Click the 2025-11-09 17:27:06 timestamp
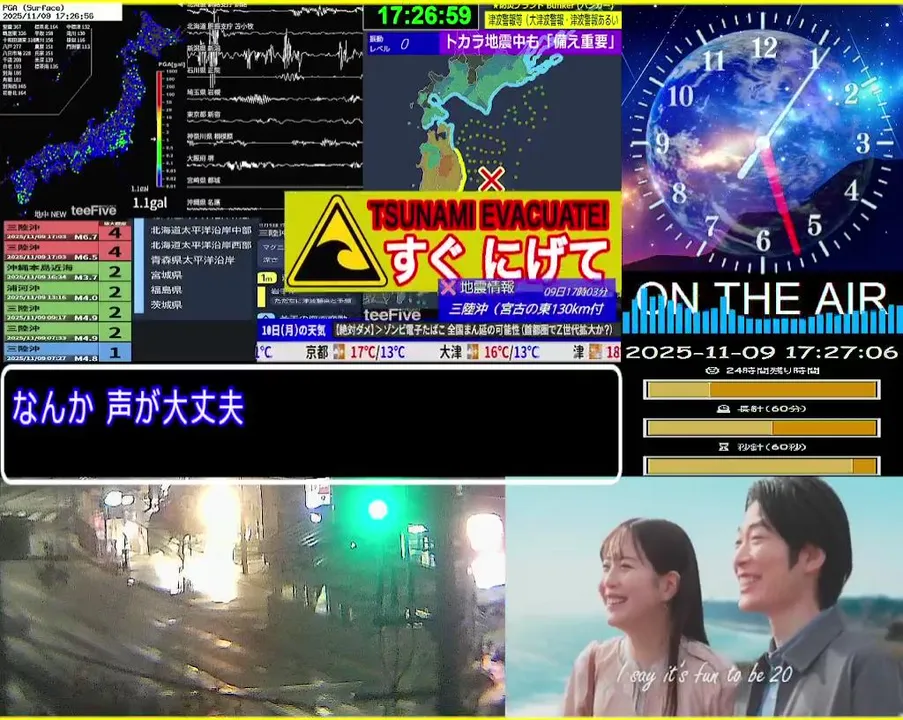The image size is (903, 720). tap(762, 352)
